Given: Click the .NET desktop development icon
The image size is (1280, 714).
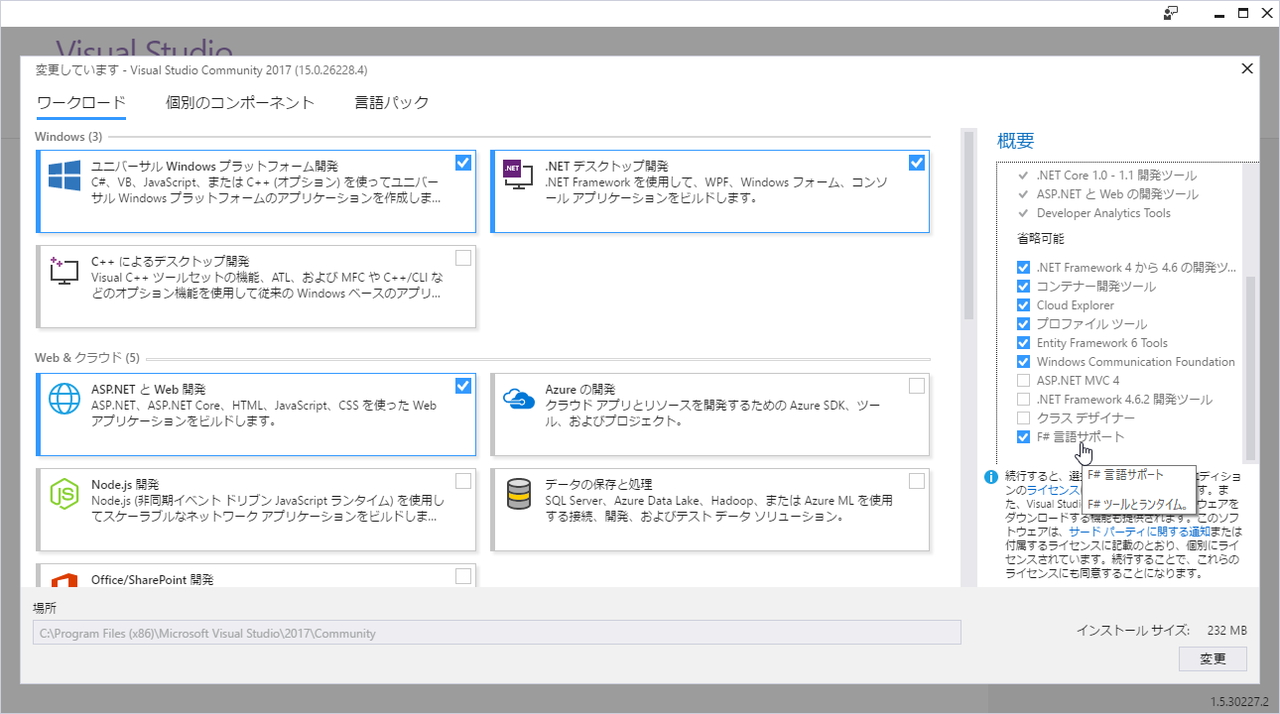Looking at the screenshot, I should pyautogui.click(x=517, y=176).
